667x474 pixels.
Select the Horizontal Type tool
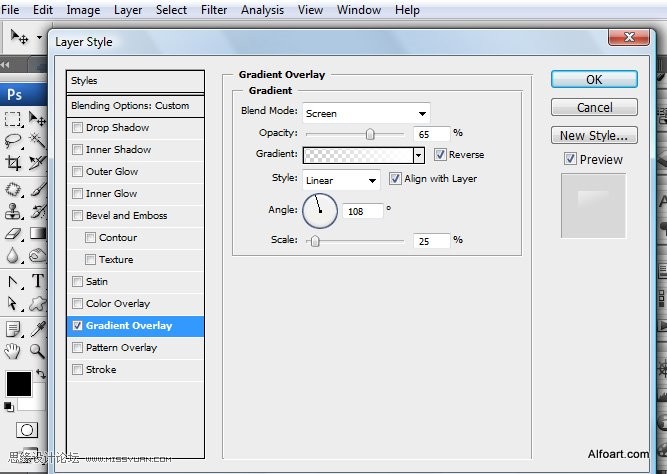coord(37,281)
